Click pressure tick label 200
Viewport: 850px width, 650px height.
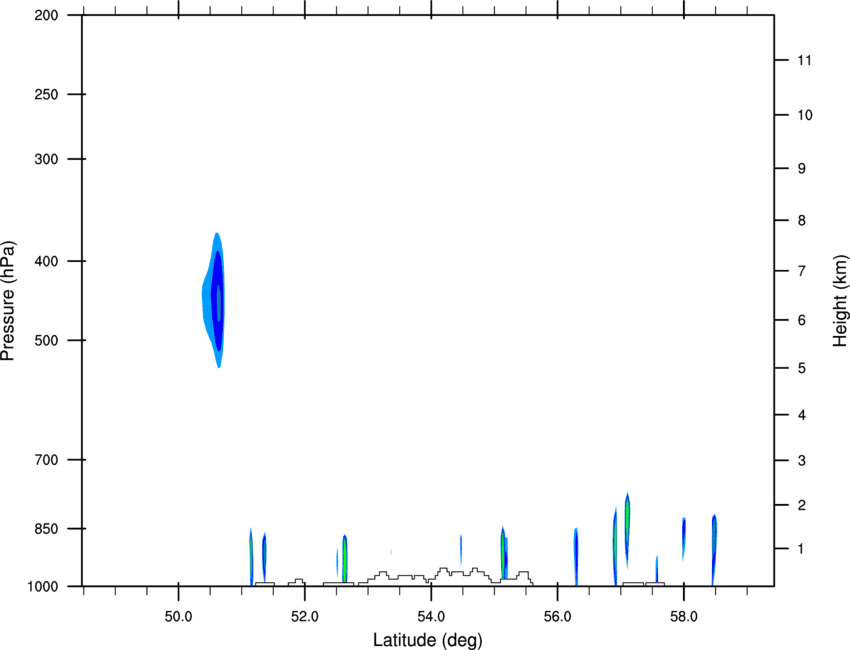click(x=46, y=15)
